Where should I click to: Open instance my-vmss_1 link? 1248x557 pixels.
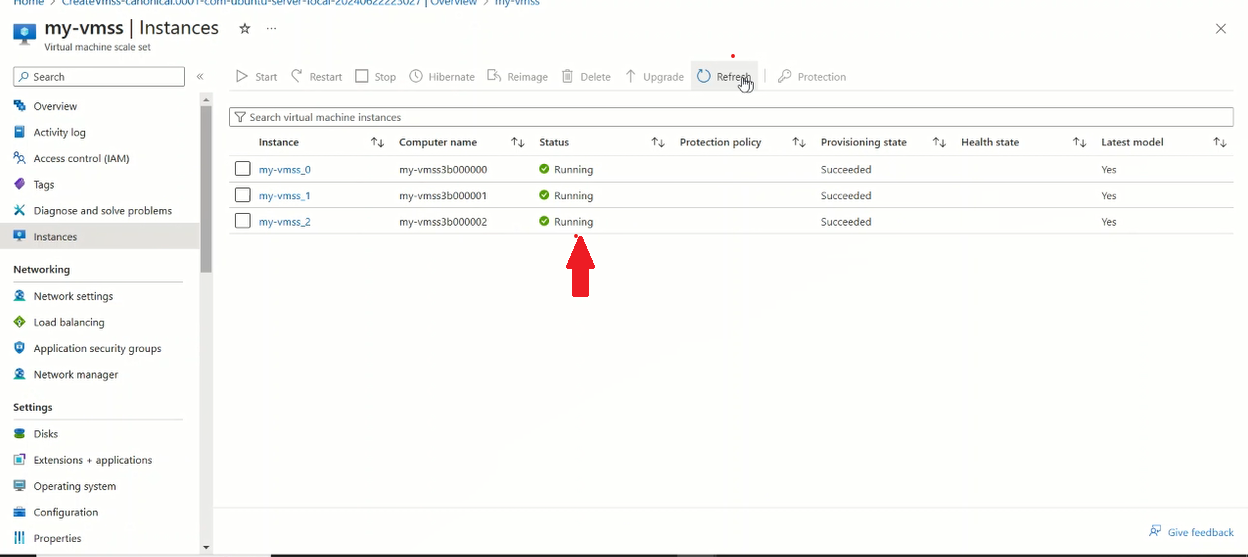point(285,196)
